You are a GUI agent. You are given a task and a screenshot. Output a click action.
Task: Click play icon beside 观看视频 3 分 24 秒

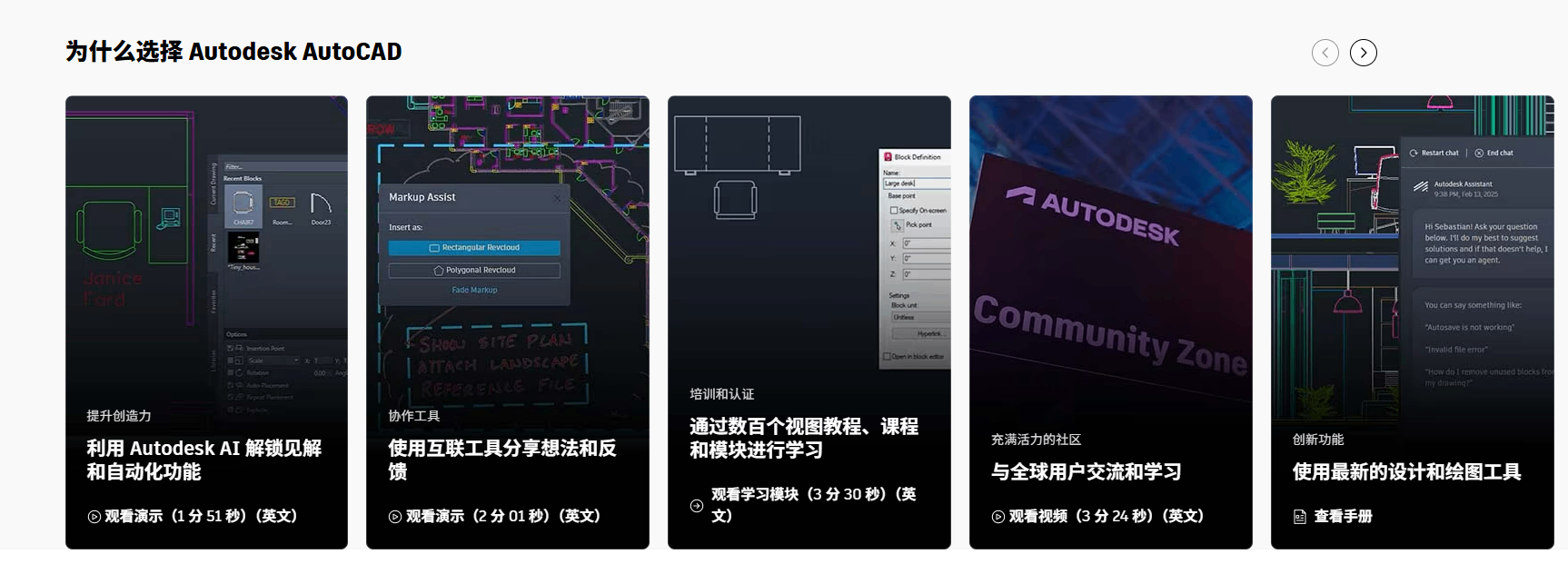tap(998, 517)
